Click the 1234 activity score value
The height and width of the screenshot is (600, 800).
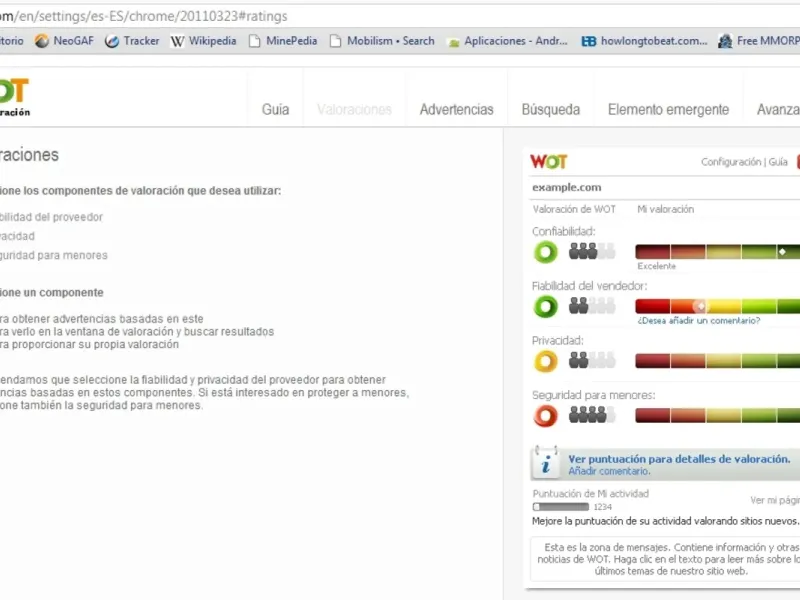point(603,507)
